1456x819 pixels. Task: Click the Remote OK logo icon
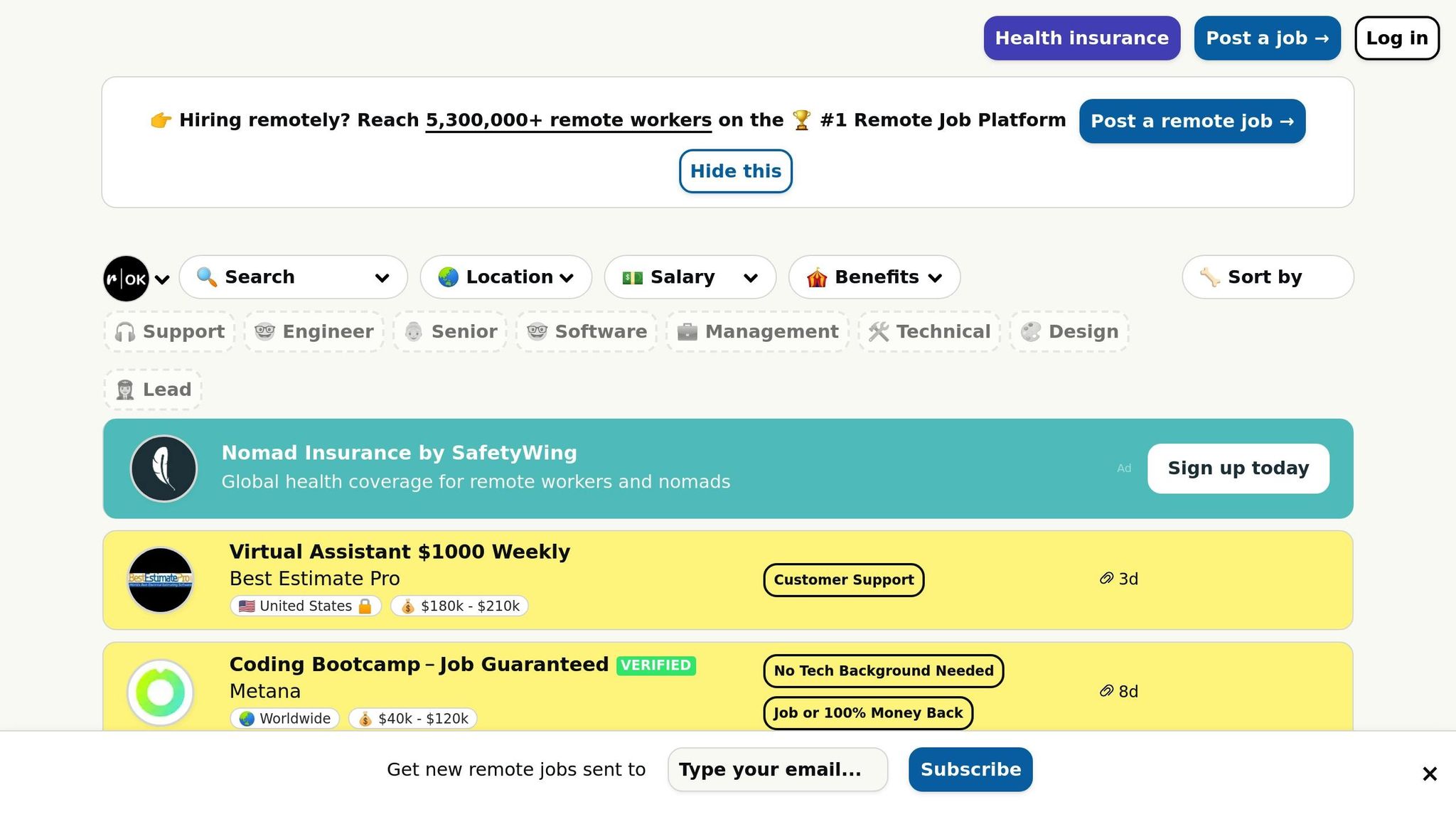126,279
